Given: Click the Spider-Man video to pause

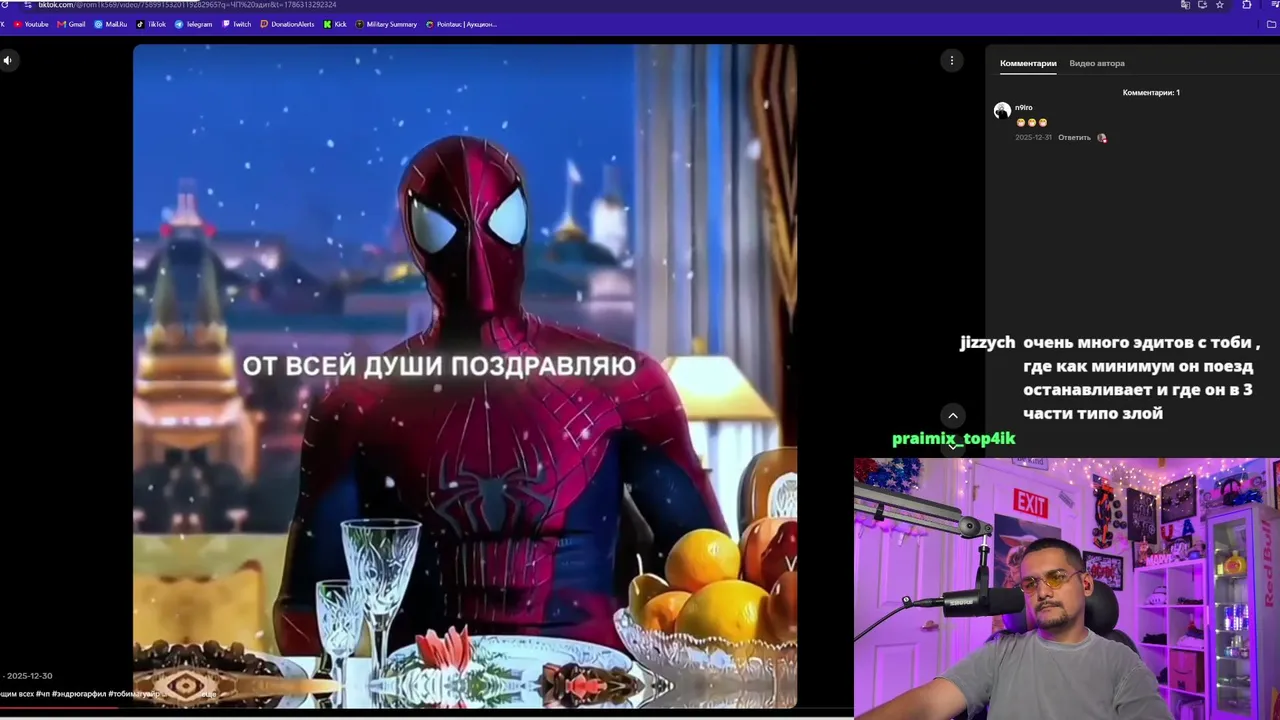Looking at the screenshot, I should click(x=465, y=376).
